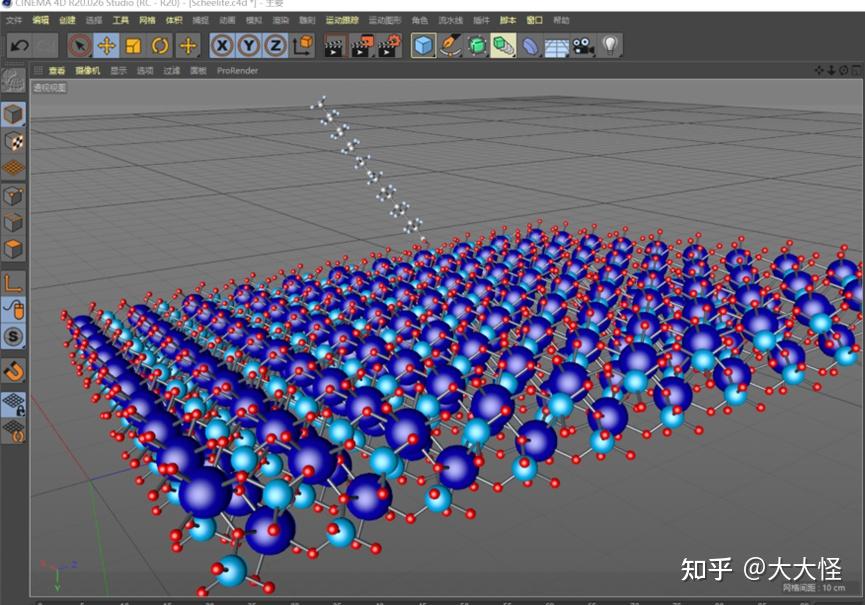865x605 pixels.
Task: Click the XYZ axis gizmo in viewport corner
Action: pos(58,575)
